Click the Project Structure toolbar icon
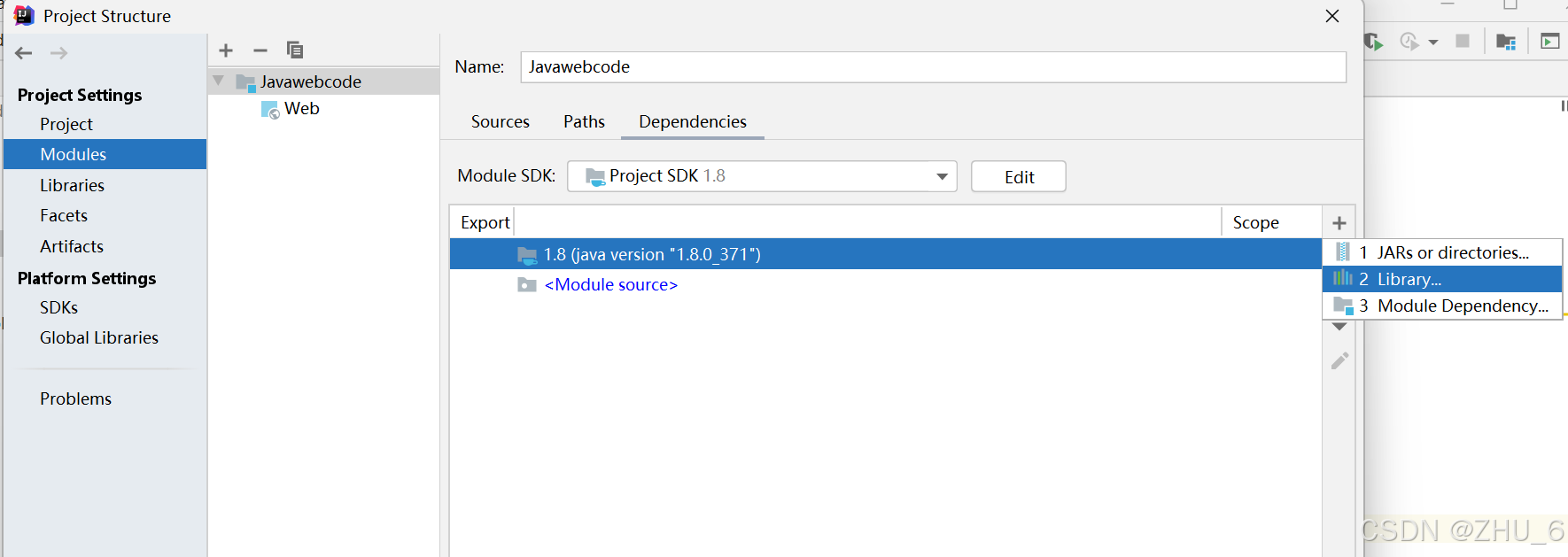The width and height of the screenshot is (1568, 557). click(1505, 42)
